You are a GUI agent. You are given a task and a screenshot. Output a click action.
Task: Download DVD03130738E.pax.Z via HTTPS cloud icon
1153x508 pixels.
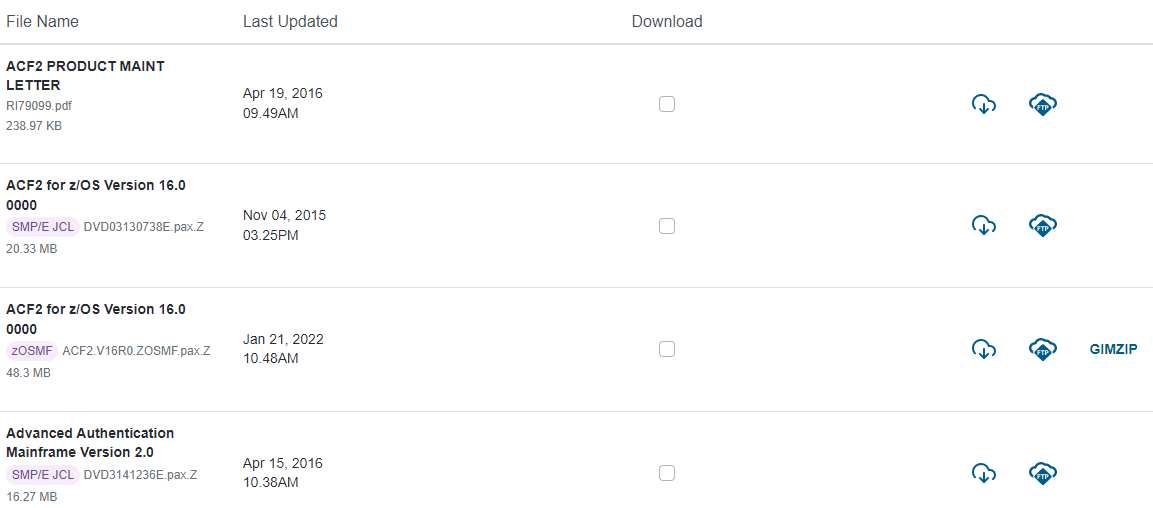coord(984,226)
